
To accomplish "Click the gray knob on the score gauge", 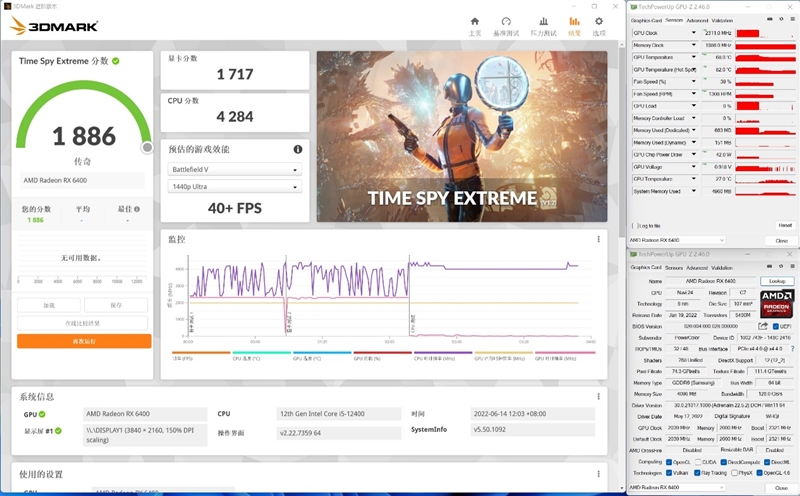I will (x=147, y=147).
